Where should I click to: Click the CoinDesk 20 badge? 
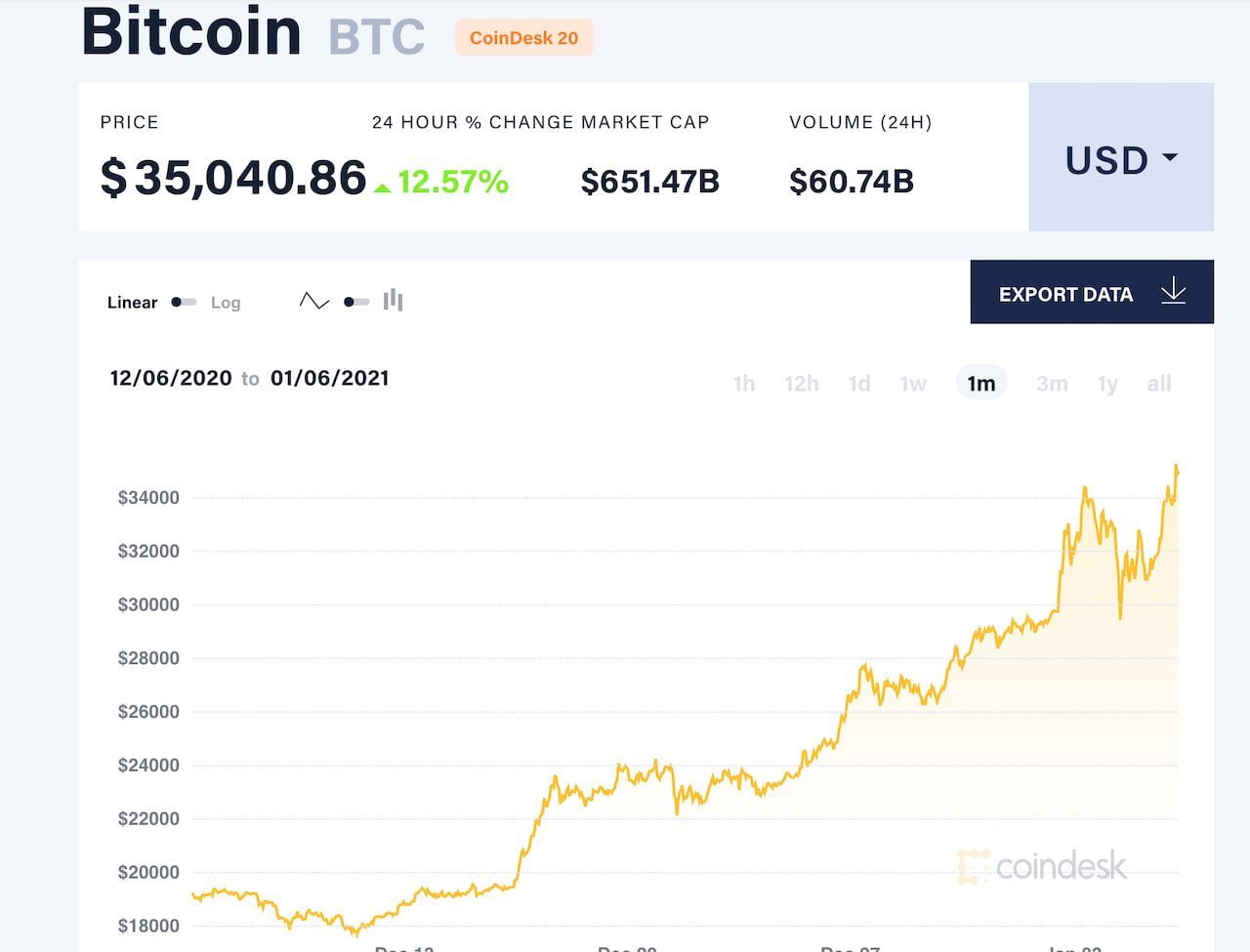pos(523,38)
